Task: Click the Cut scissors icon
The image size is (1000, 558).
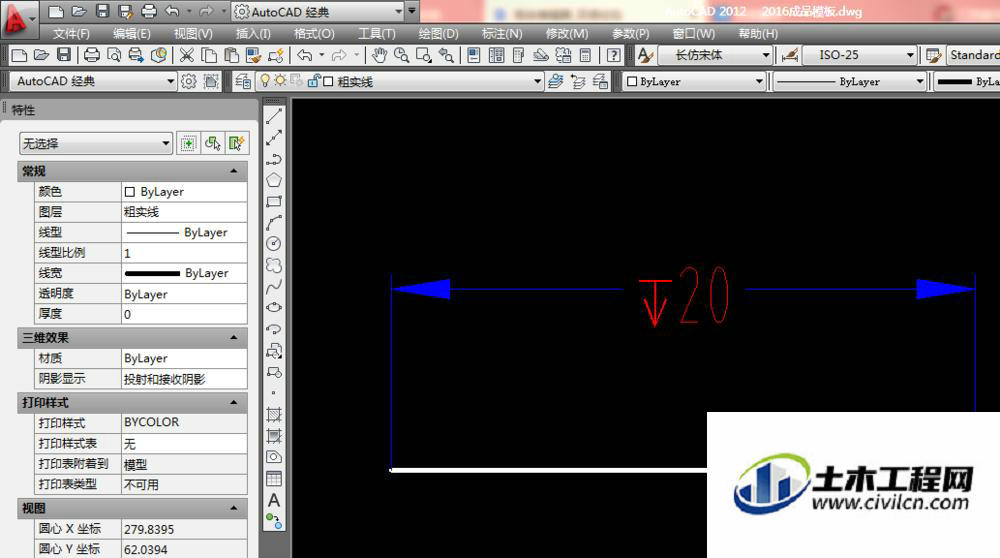Action: [x=186, y=55]
